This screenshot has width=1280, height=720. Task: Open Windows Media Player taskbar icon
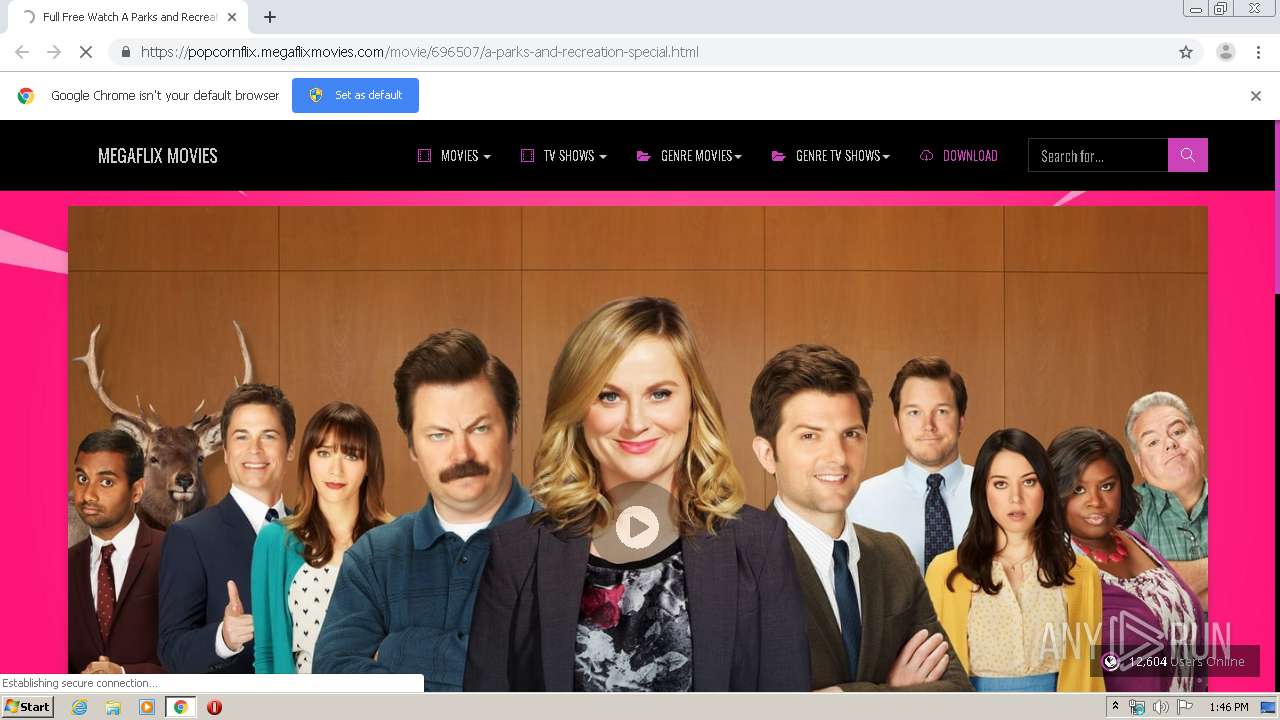[147, 707]
